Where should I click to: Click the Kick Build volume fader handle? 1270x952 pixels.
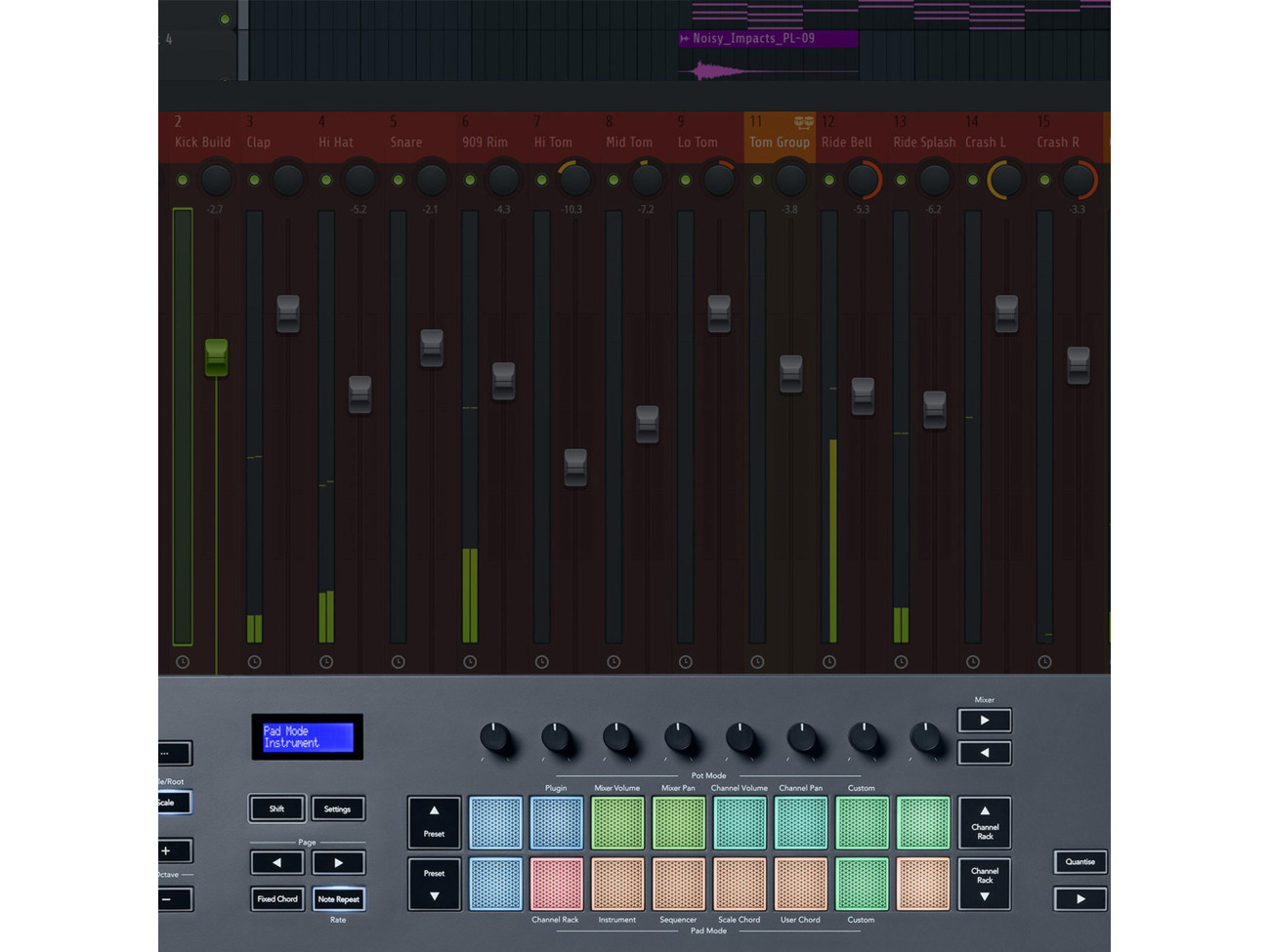(216, 358)
